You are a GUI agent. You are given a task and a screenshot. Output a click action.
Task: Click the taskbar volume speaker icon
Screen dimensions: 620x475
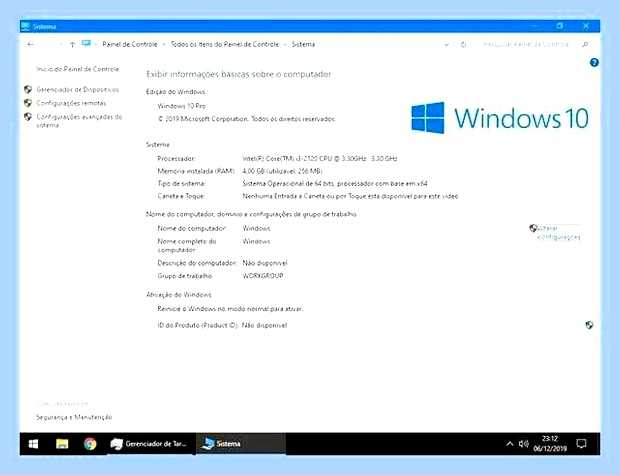[x=524, y=444]
